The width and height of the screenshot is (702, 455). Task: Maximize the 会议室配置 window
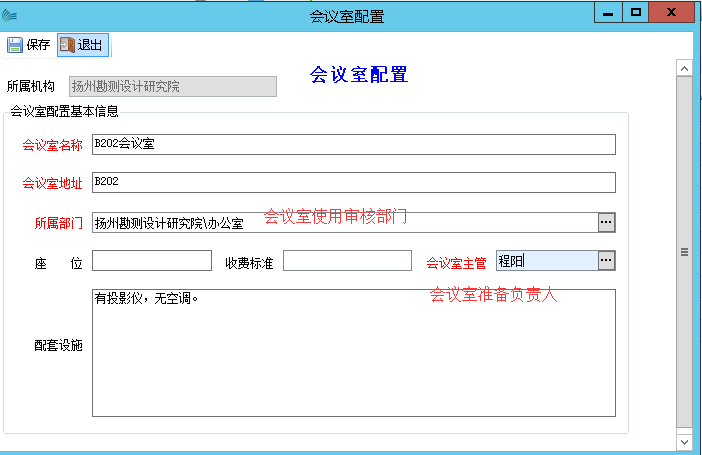(x=636, y=13)
